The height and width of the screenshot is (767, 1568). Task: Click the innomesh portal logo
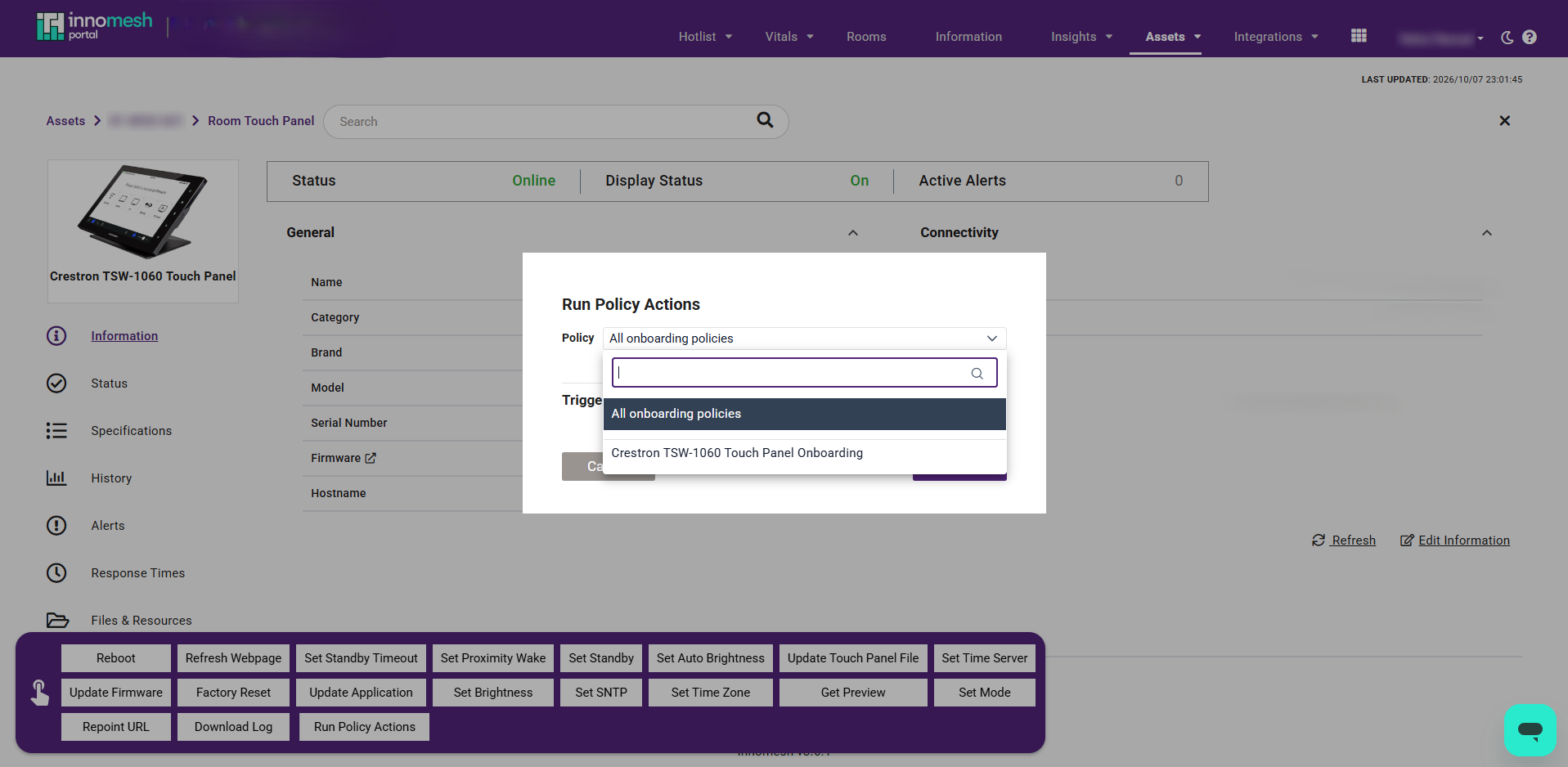pos(94,26)
